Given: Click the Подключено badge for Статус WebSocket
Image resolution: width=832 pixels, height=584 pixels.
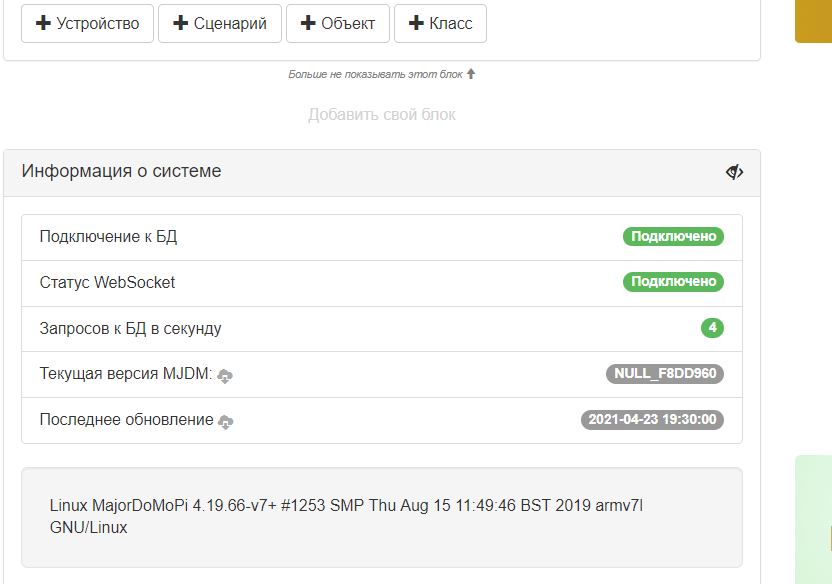Looking at the screenshot, I should click(x=673, y=282).
